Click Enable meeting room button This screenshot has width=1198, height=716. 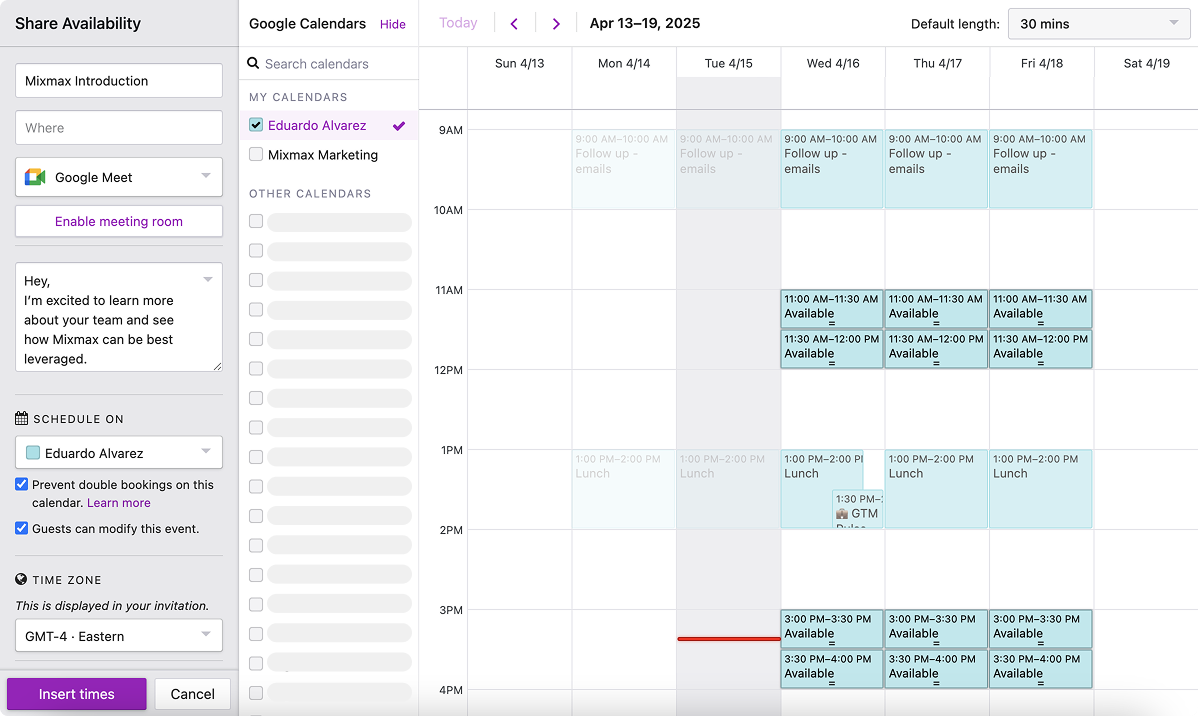(119, 222)
